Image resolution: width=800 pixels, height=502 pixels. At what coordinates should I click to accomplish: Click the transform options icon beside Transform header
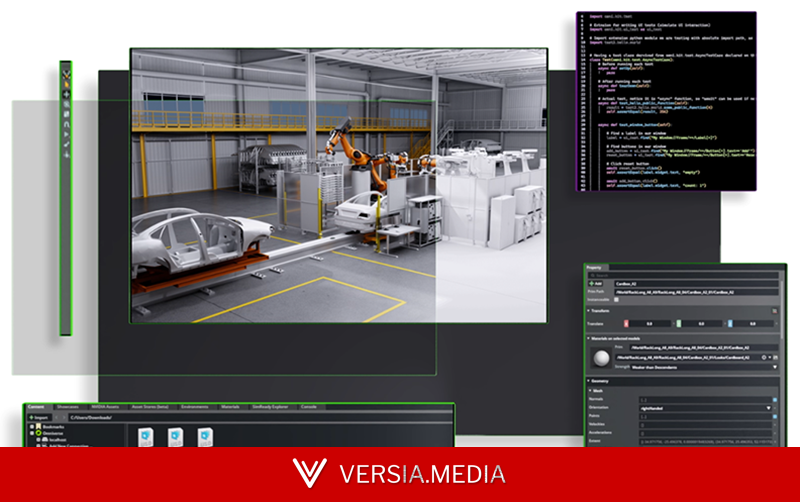tap(774, 311)
